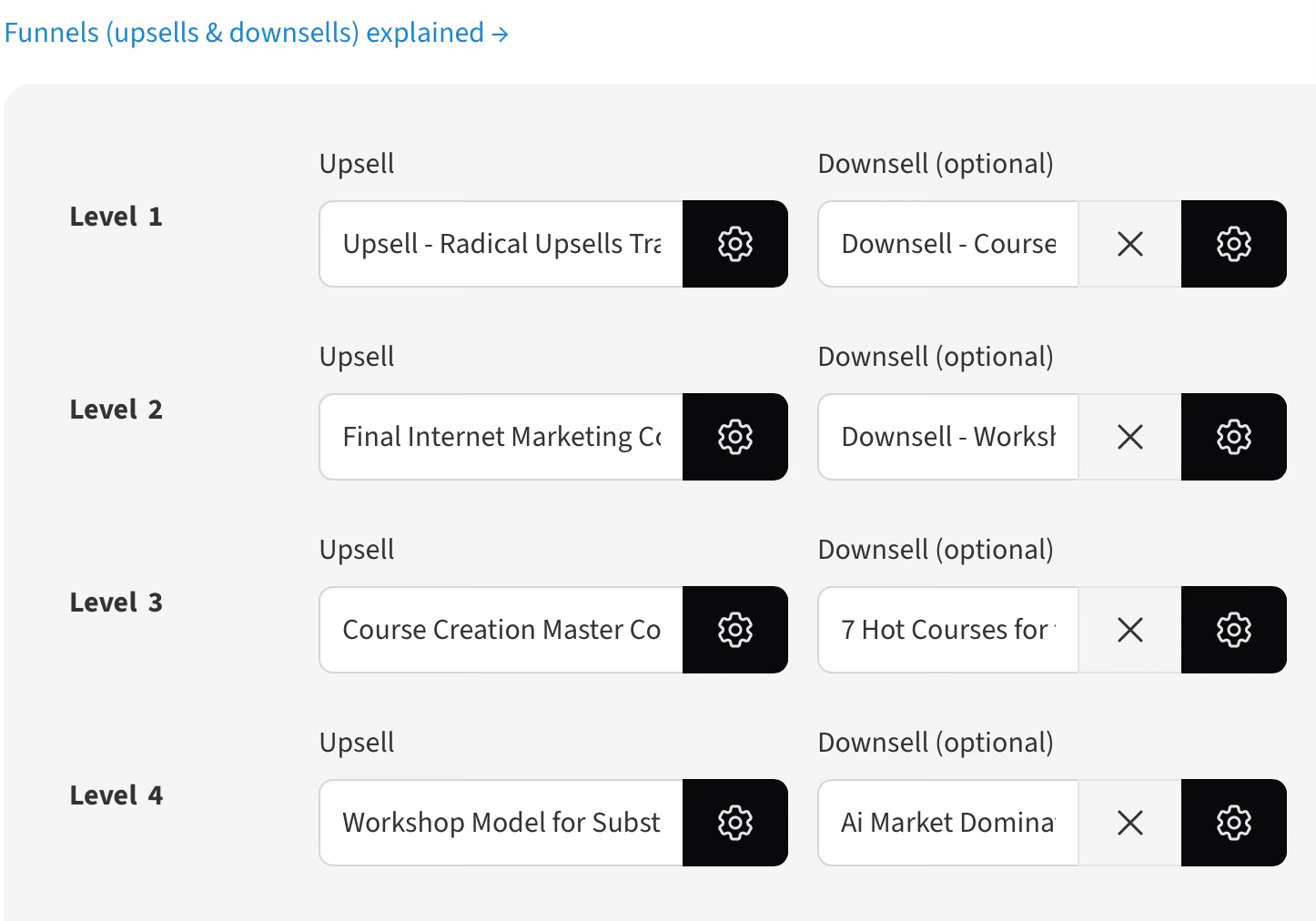Remove the 7 Hot Courses downsell

[1129, 630]
